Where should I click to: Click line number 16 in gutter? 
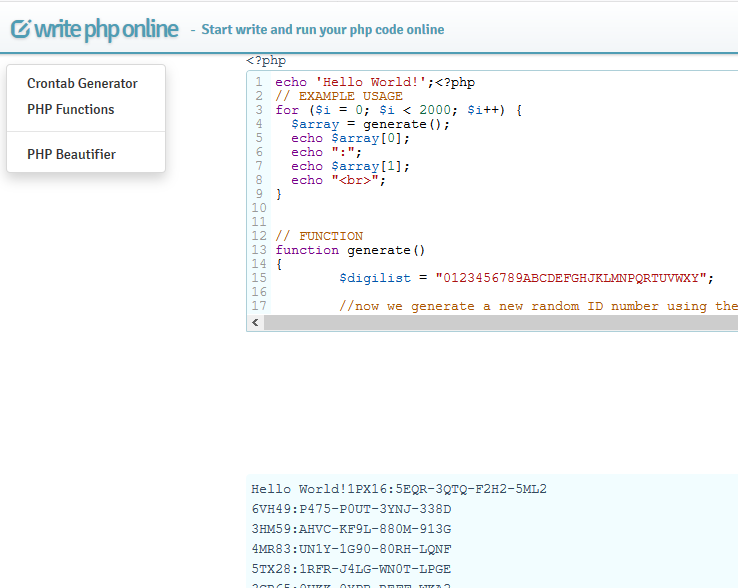(x=259, y=292)
